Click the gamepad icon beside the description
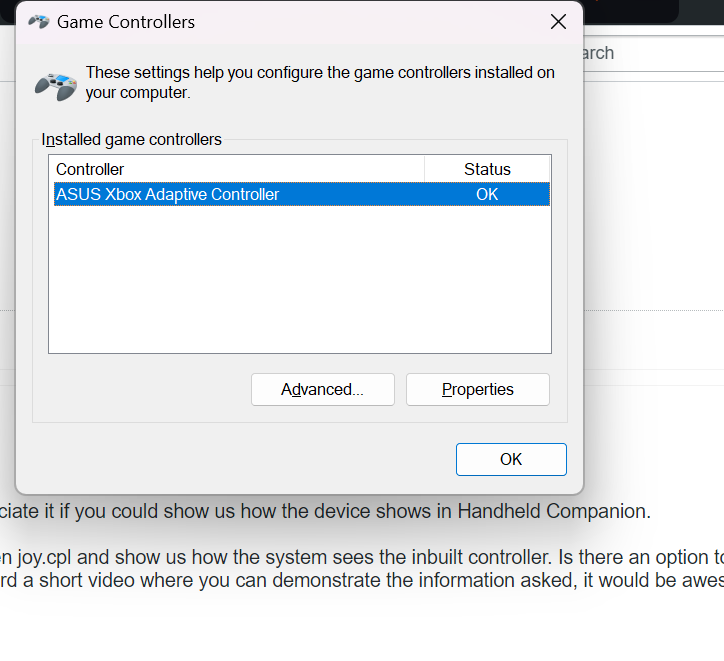Image resolution: width=724 pixels, height=661 pixels. (56, 86)
